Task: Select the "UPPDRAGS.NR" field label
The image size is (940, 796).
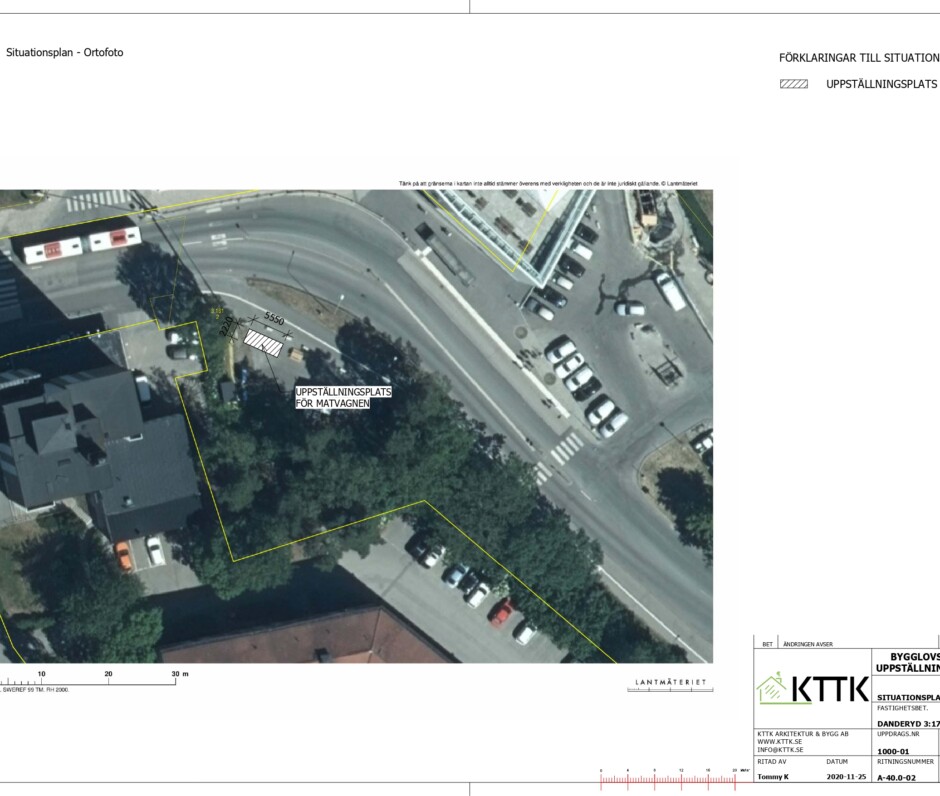Action: tap(898, 734)
